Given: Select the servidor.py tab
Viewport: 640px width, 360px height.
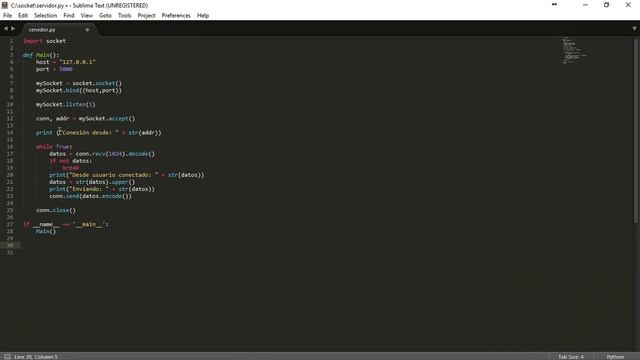Looking at the screenshot, I should 57,30.
